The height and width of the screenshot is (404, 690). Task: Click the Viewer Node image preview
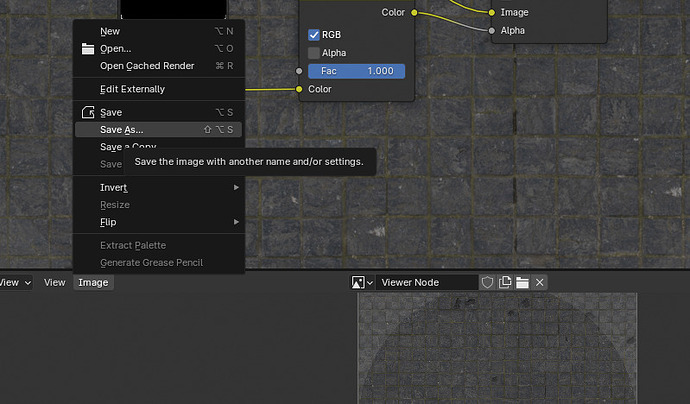click(497, 348)
